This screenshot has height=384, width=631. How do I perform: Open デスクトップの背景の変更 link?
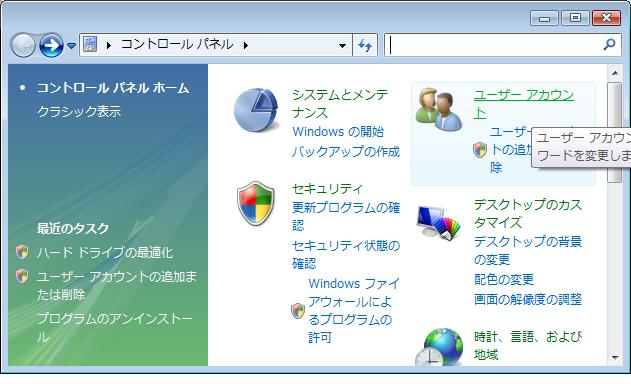(528, 250)
